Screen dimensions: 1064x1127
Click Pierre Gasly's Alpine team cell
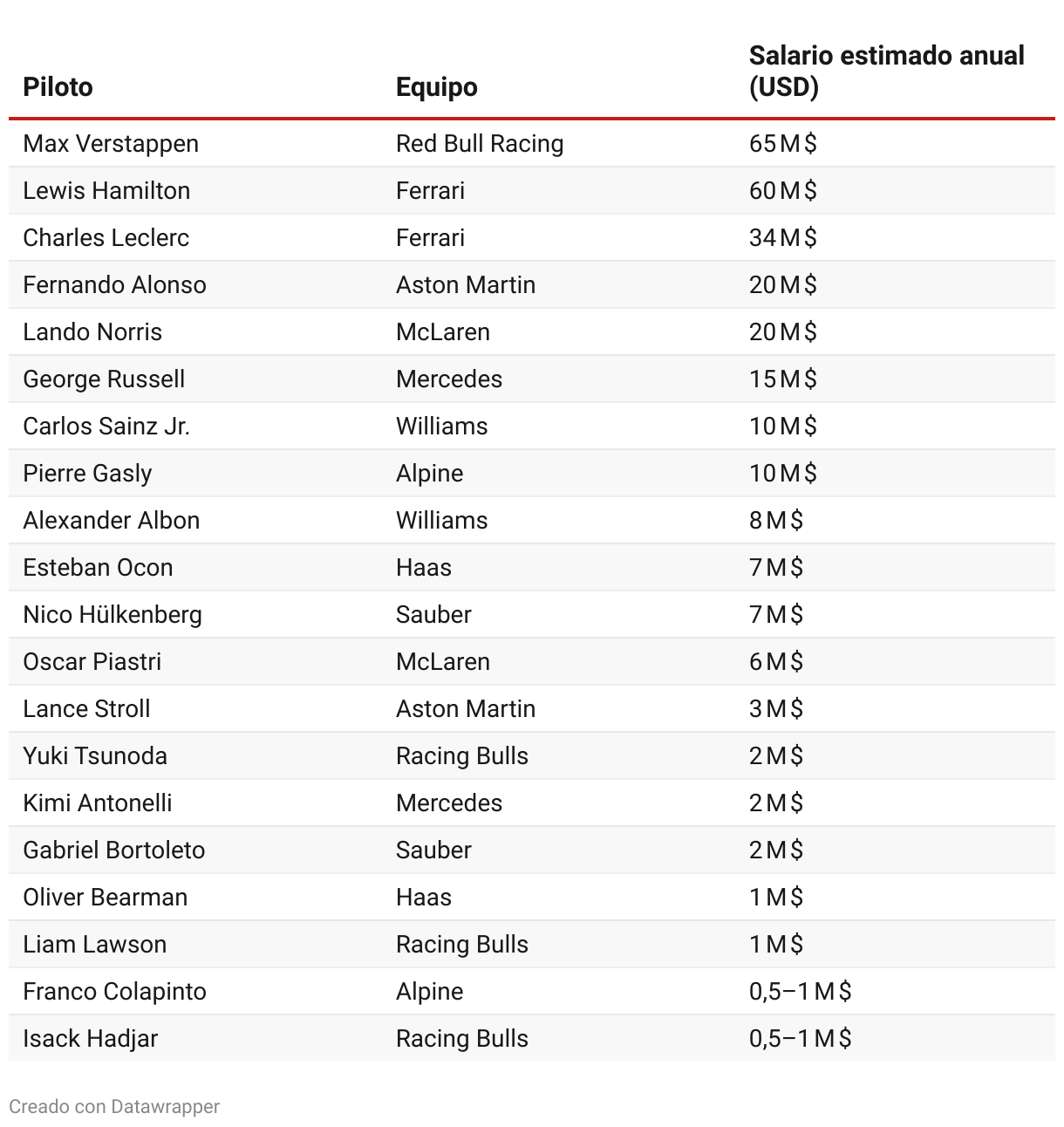429,474
